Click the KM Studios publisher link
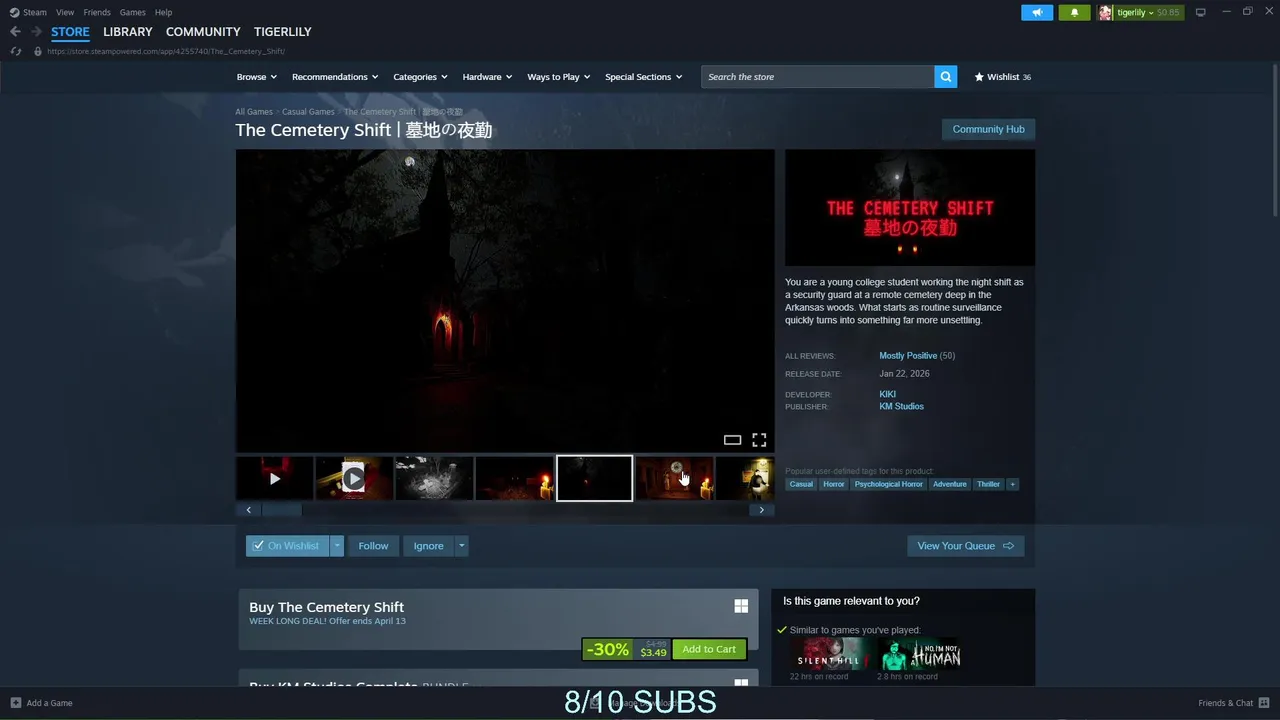 point(901,406)
